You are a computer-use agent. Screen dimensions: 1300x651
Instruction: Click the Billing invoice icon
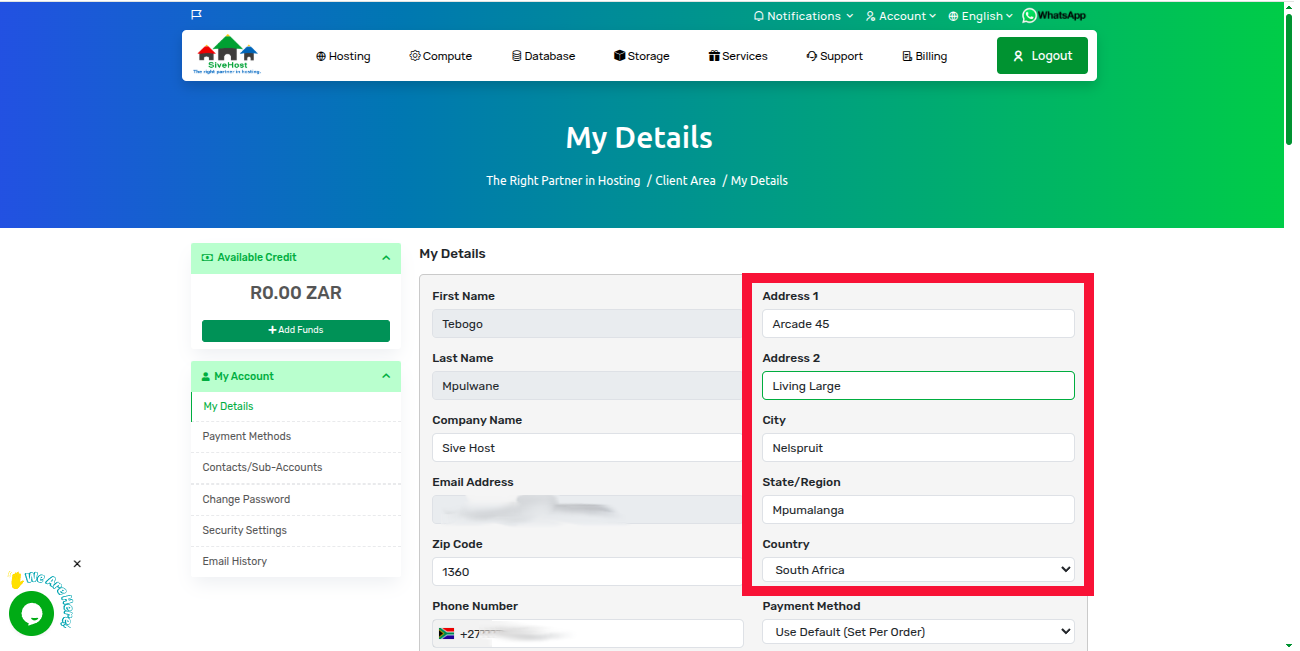pos(907,56)
